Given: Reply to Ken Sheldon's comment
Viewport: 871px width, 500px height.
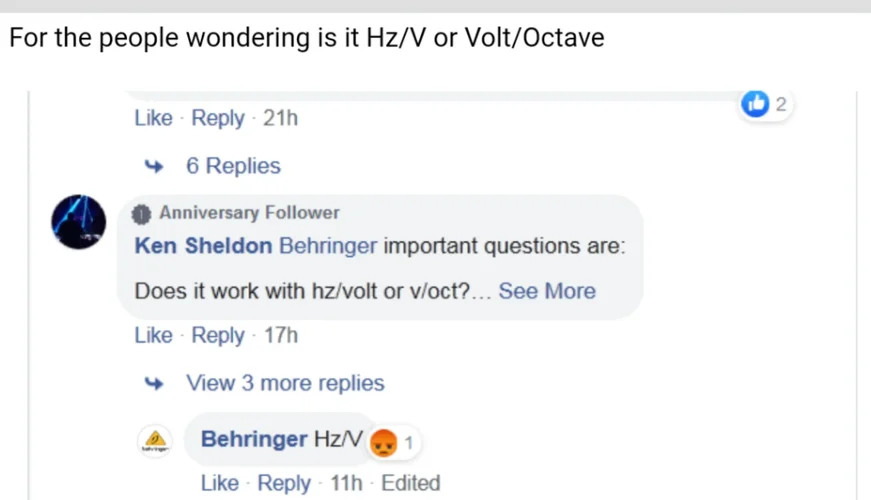Looking at the screenshot, I should [x=218, y=335].
